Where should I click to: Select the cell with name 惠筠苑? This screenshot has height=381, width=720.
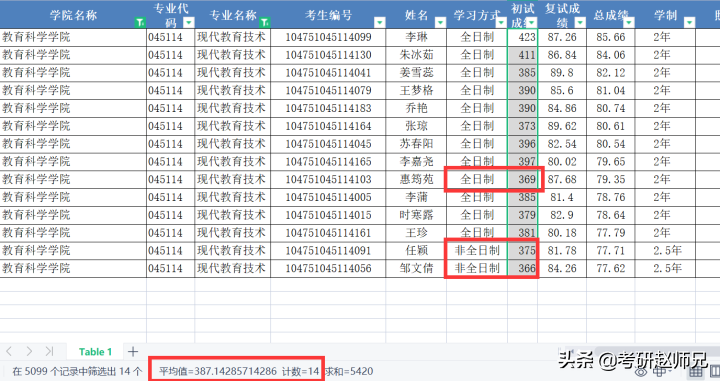coord(416,179)
